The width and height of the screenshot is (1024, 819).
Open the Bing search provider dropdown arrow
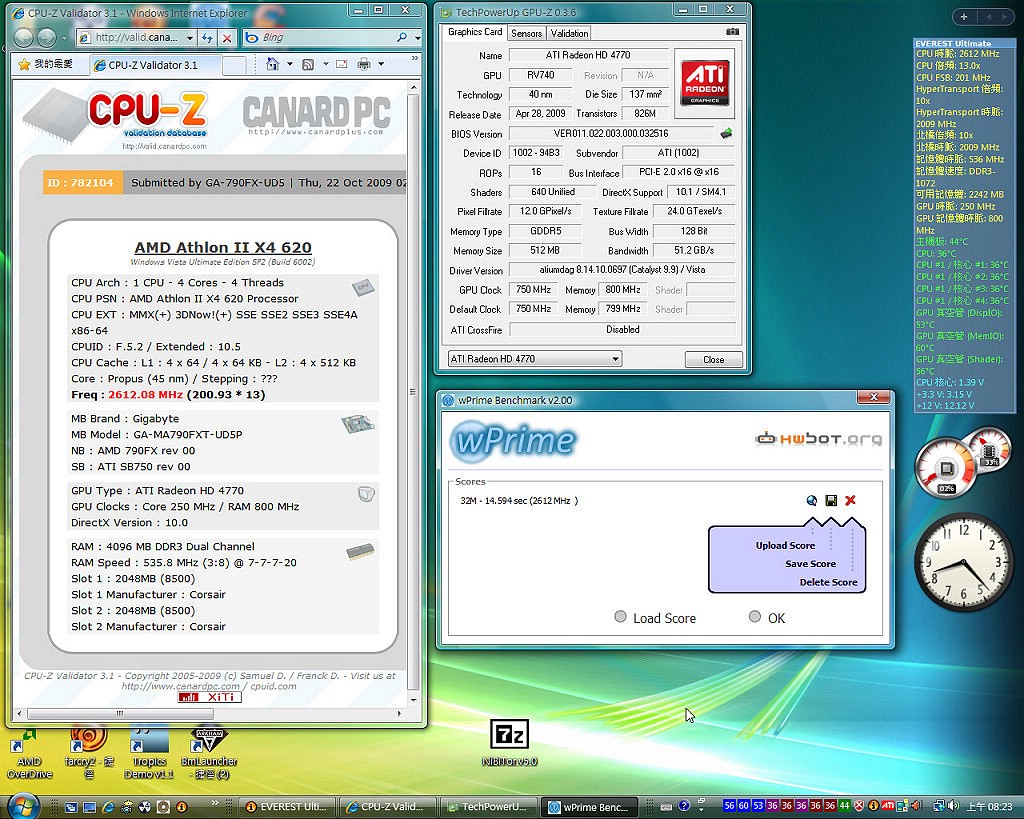[418, 38]
